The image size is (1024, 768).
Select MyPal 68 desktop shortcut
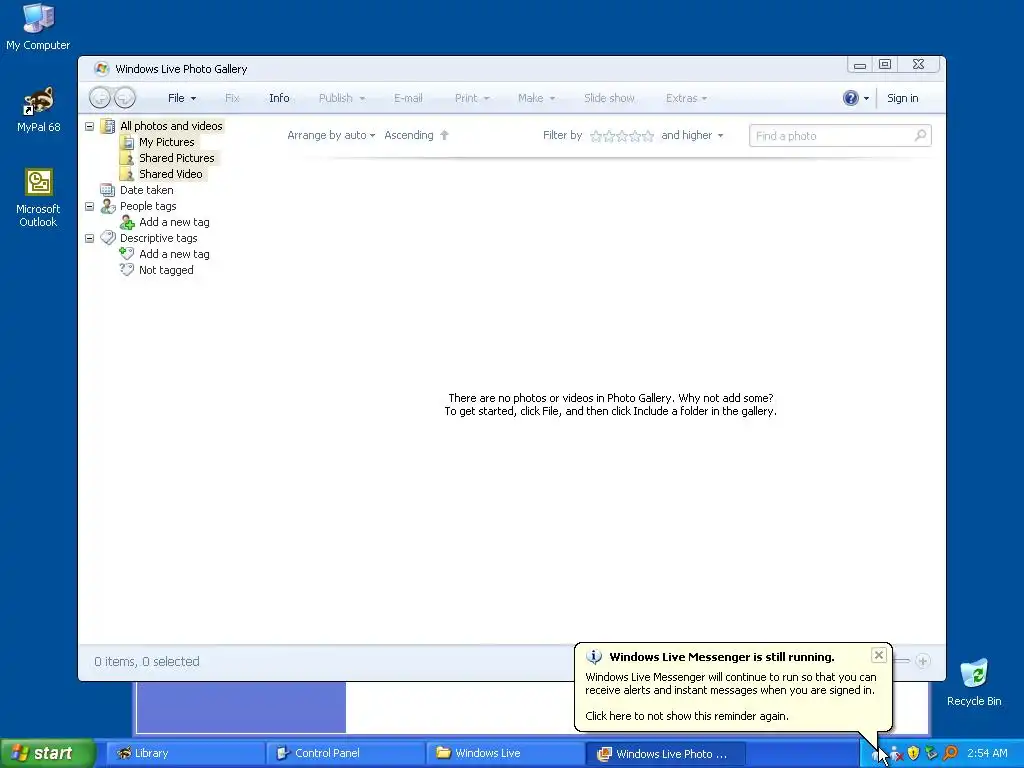tap(38, 110)
